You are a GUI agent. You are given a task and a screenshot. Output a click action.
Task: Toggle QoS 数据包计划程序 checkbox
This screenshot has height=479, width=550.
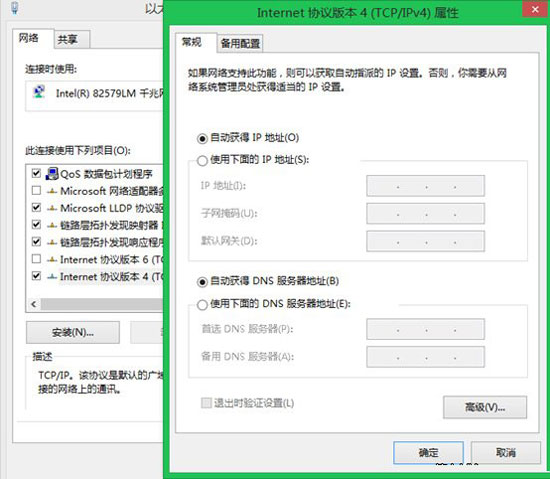point(36,173)
